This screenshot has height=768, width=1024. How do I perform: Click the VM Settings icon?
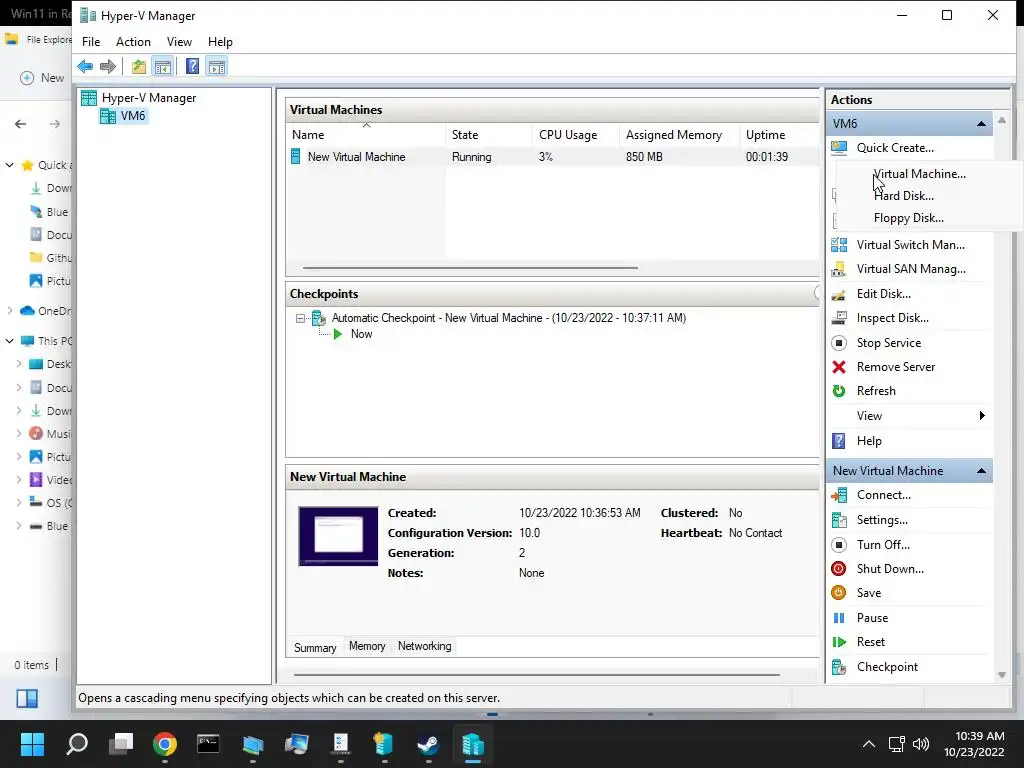tap(839, 520)
